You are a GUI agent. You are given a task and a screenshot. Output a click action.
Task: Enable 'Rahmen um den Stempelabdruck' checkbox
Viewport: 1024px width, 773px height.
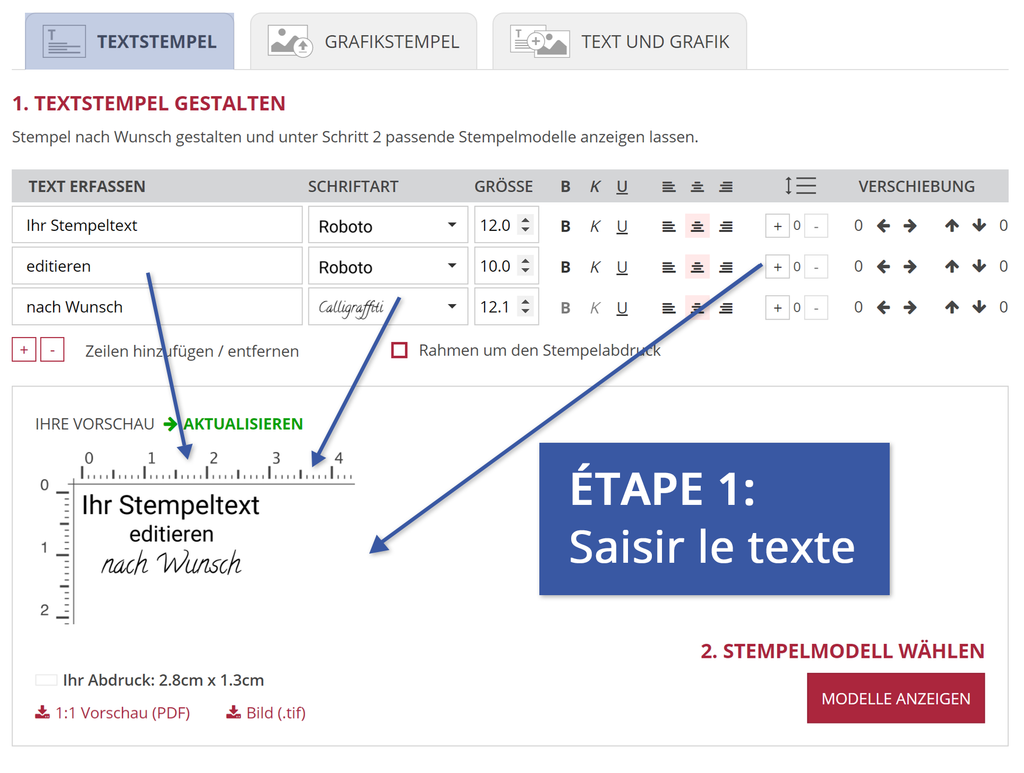[400, 351]
